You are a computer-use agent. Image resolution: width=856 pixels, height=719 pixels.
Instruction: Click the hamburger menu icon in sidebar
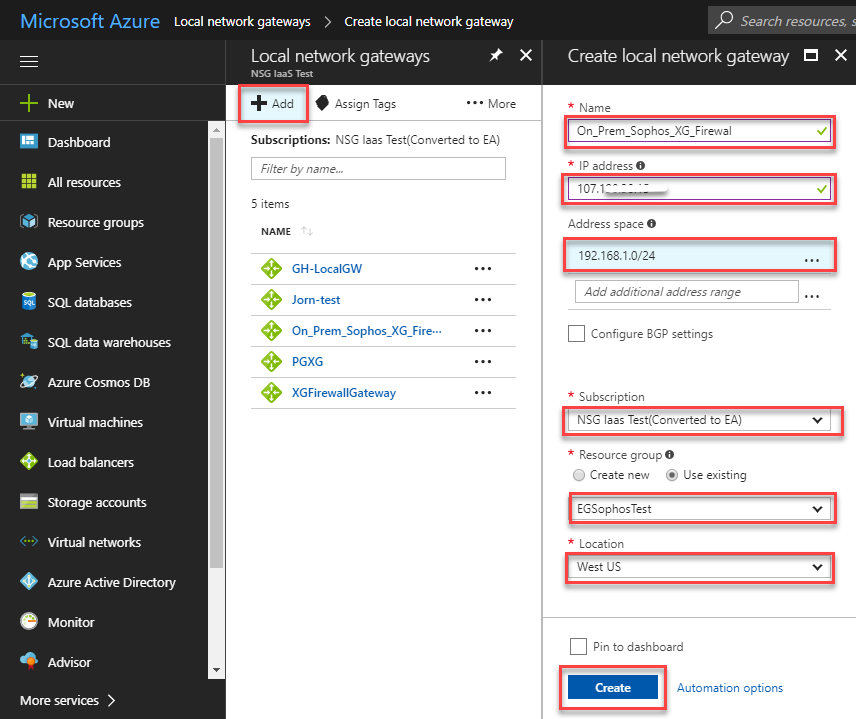point(29,62)
